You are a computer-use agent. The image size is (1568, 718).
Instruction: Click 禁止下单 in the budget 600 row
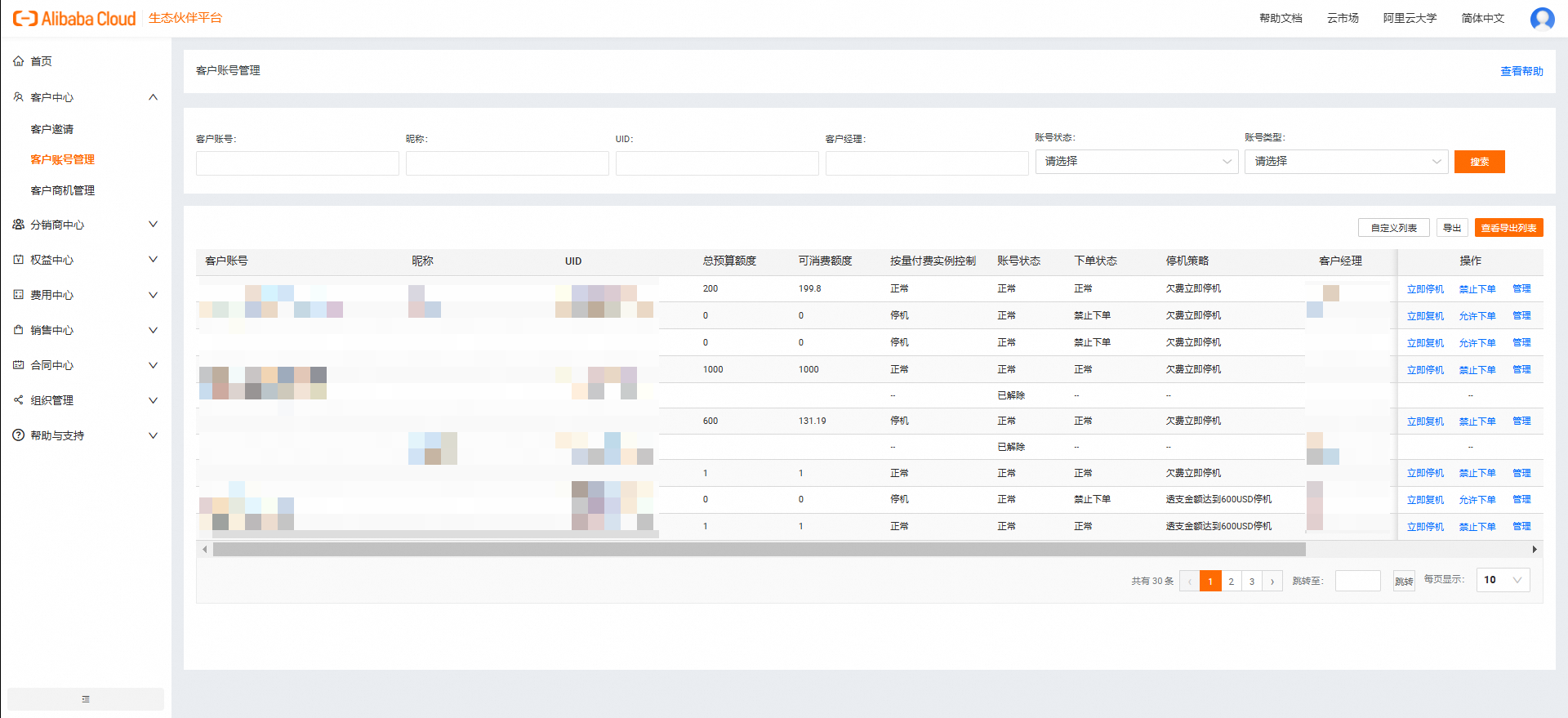1477,421
